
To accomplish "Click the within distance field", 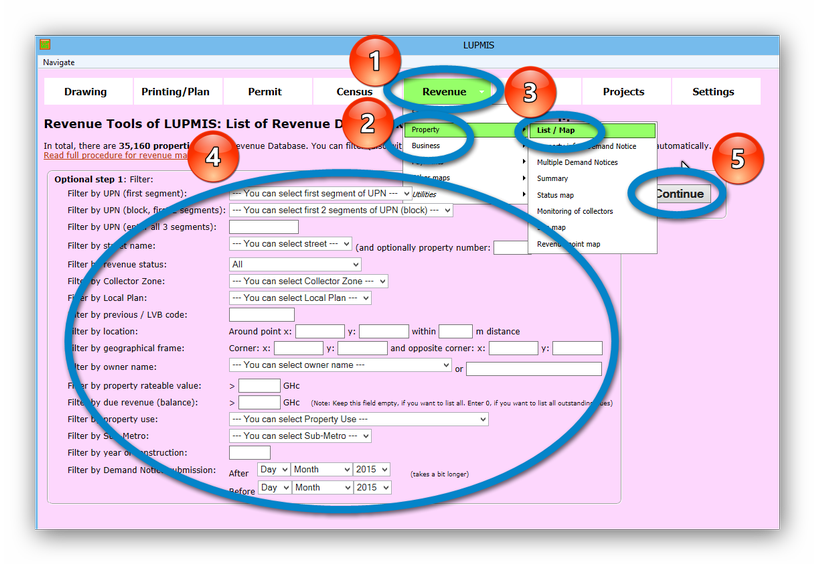I will pyautogui.click(x=455, y=331).
